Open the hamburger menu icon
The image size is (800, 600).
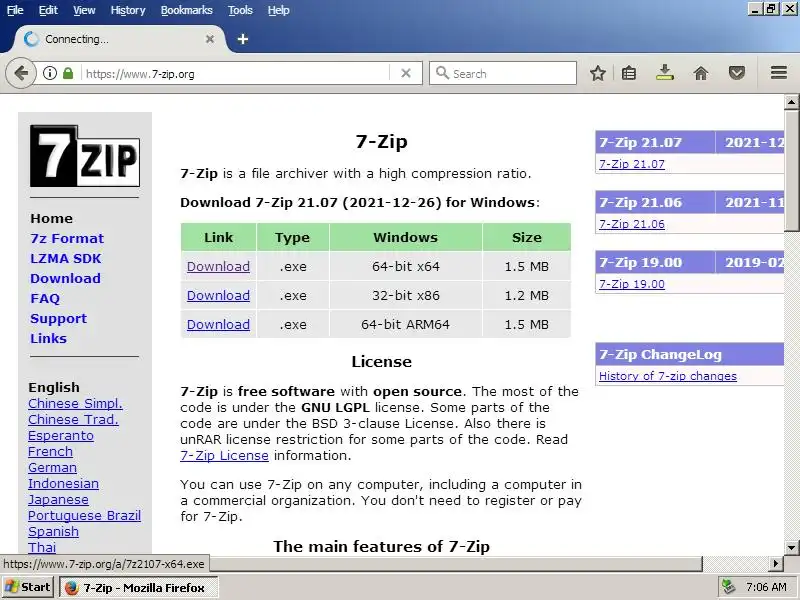point(779,73)
